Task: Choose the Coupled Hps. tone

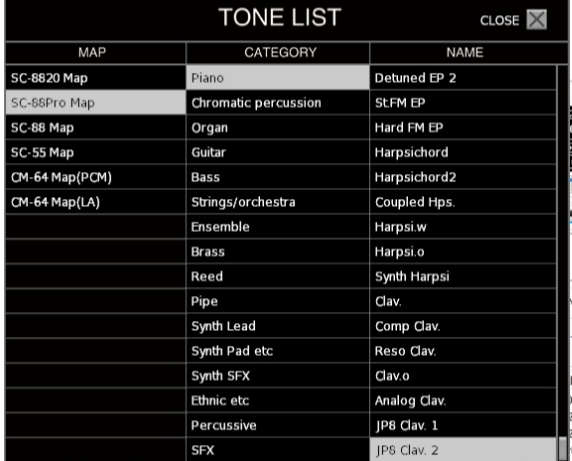Action: [x=463, y=202]
